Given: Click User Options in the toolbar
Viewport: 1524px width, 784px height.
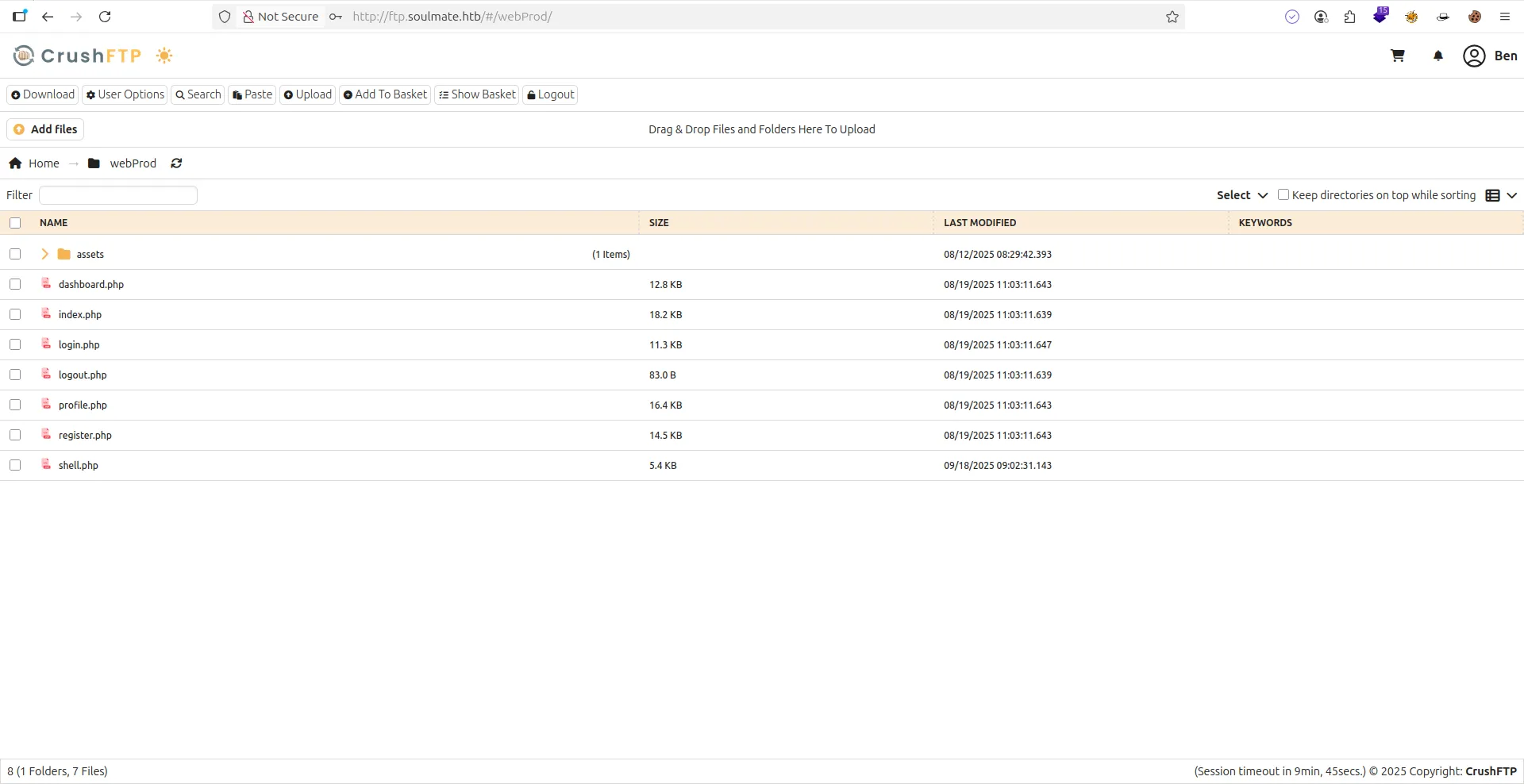Looking at the screenshot, I should tap(125, 94).
